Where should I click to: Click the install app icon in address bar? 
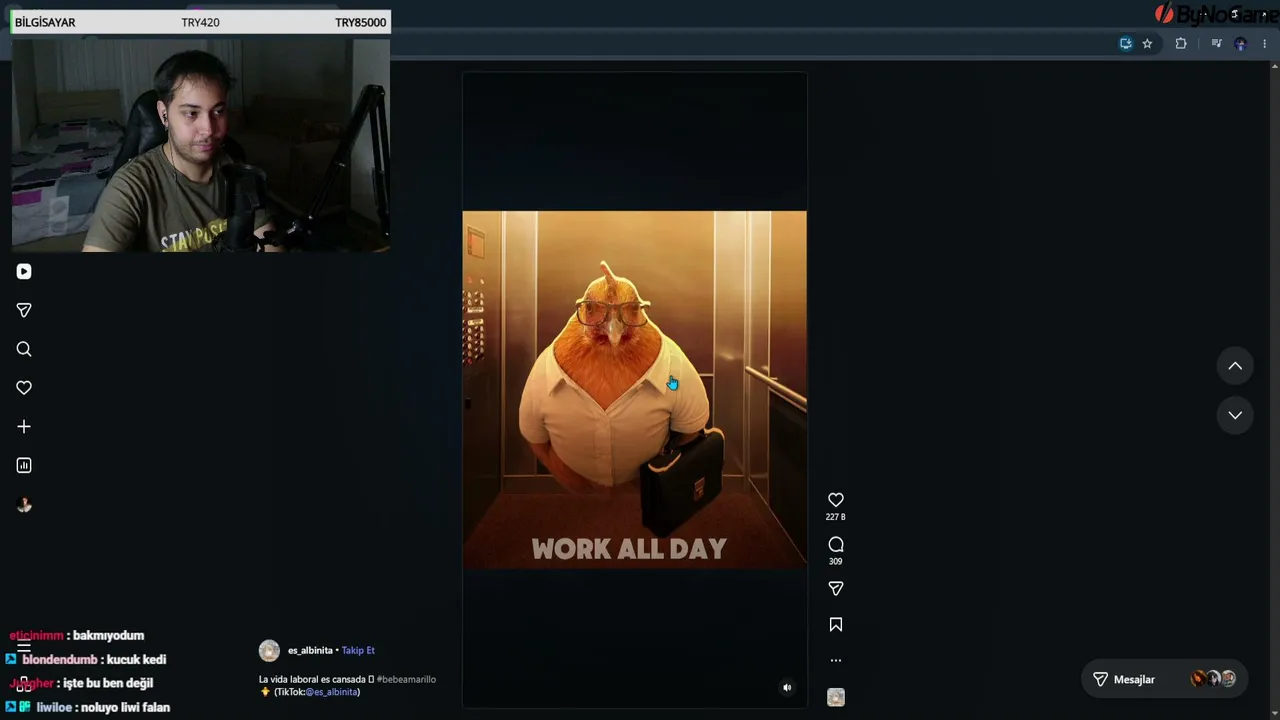pos(1126,43)
